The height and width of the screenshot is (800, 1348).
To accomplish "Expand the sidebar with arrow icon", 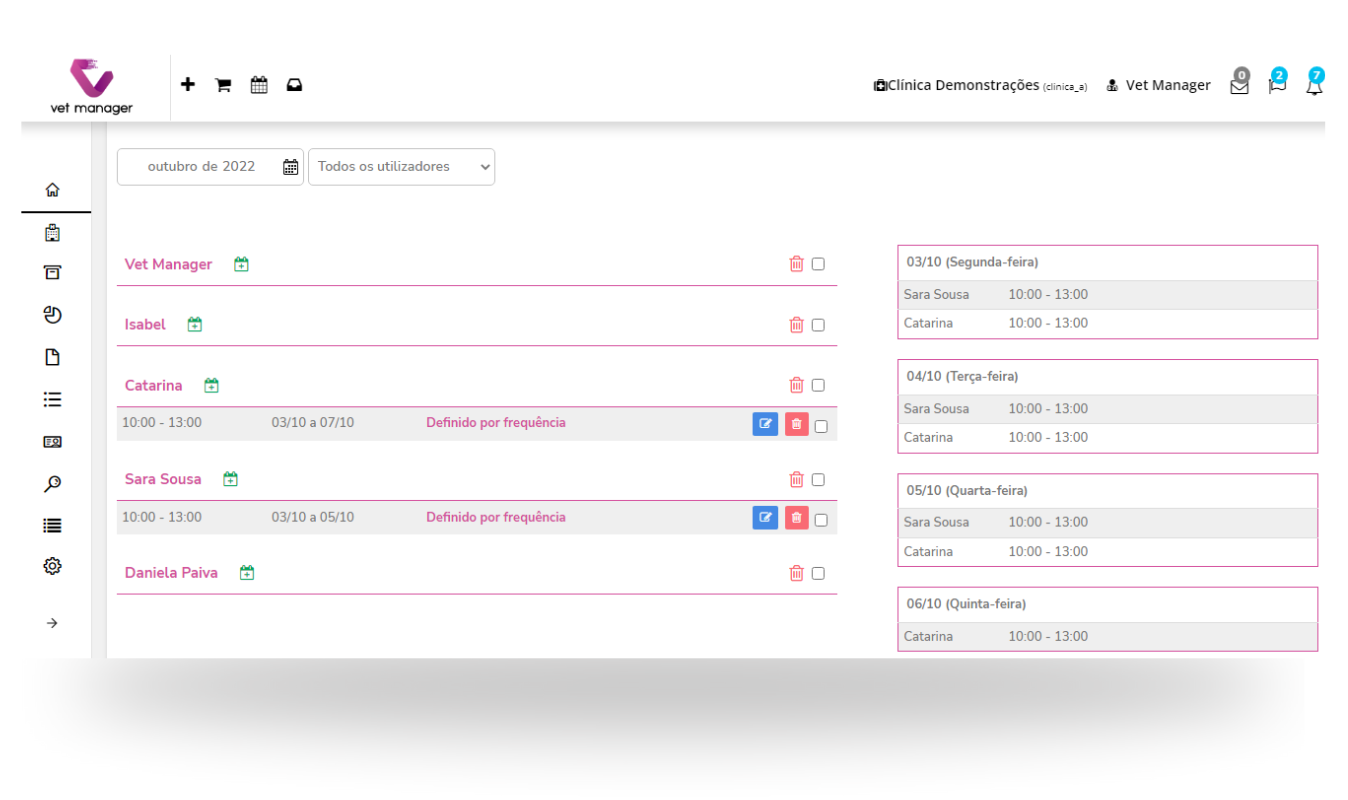I will pyautogui.click(x=52, y=623).
